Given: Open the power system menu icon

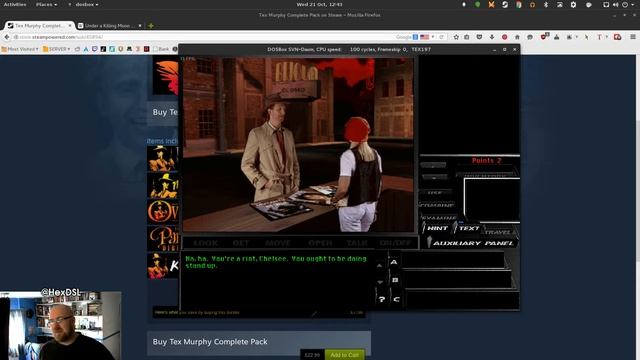Looking at the screenshot, I should click(625, 4).
